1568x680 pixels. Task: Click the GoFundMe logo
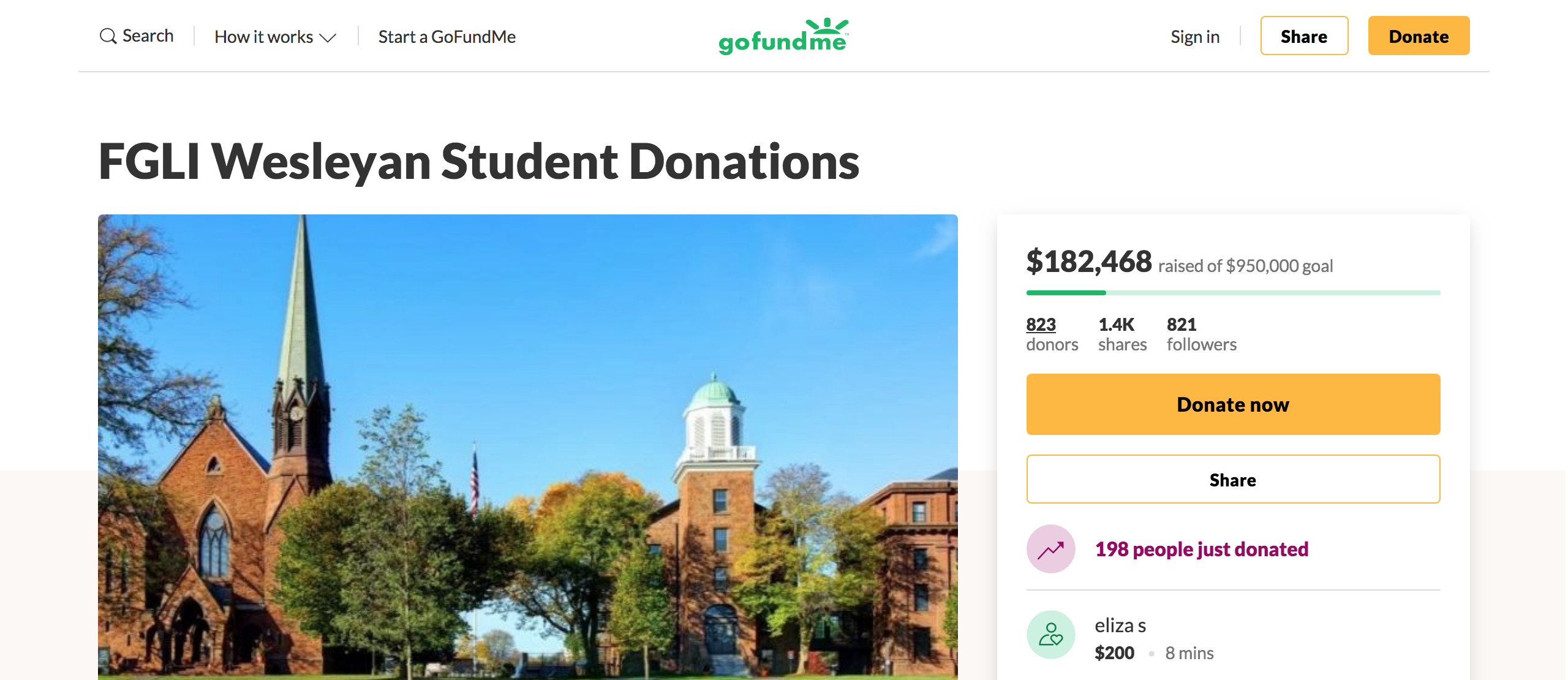(x=783, y=36)
